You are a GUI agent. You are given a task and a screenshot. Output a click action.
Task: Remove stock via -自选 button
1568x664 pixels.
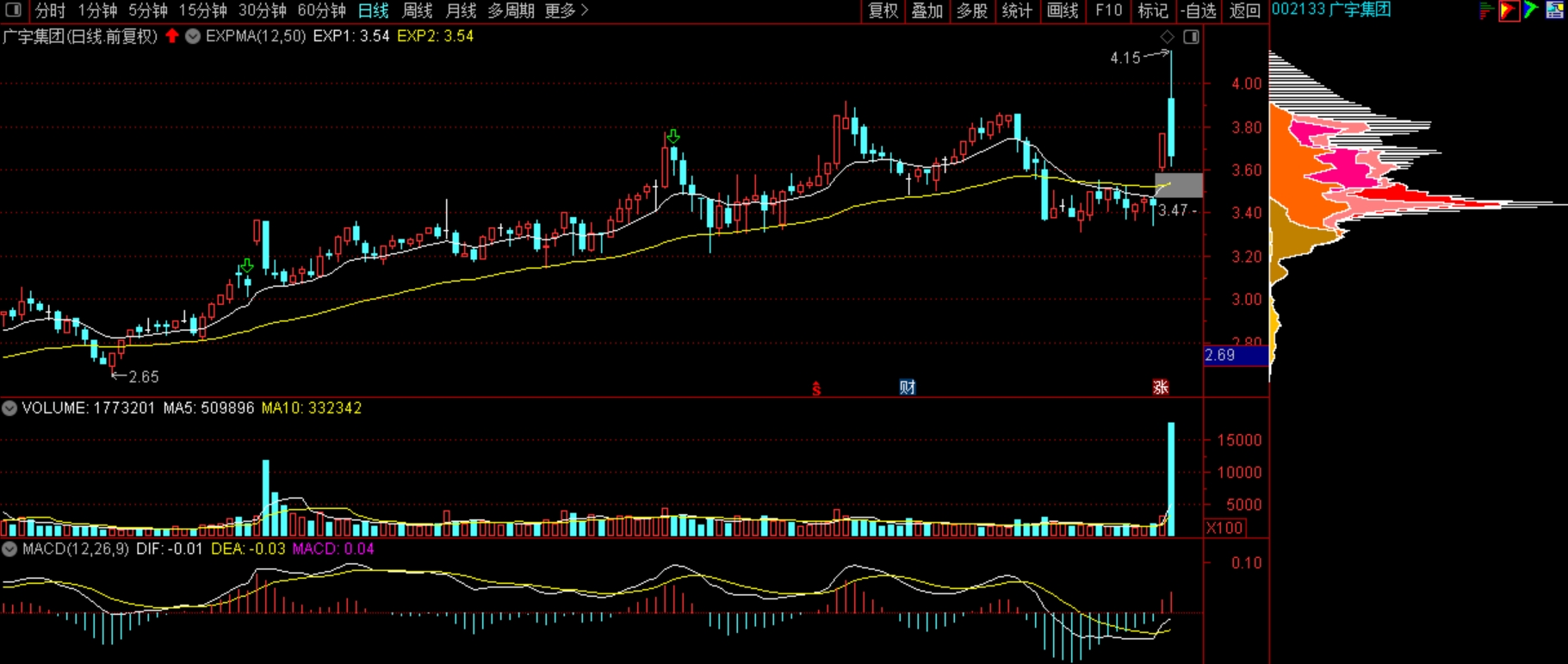click(x=1199, y=11)
